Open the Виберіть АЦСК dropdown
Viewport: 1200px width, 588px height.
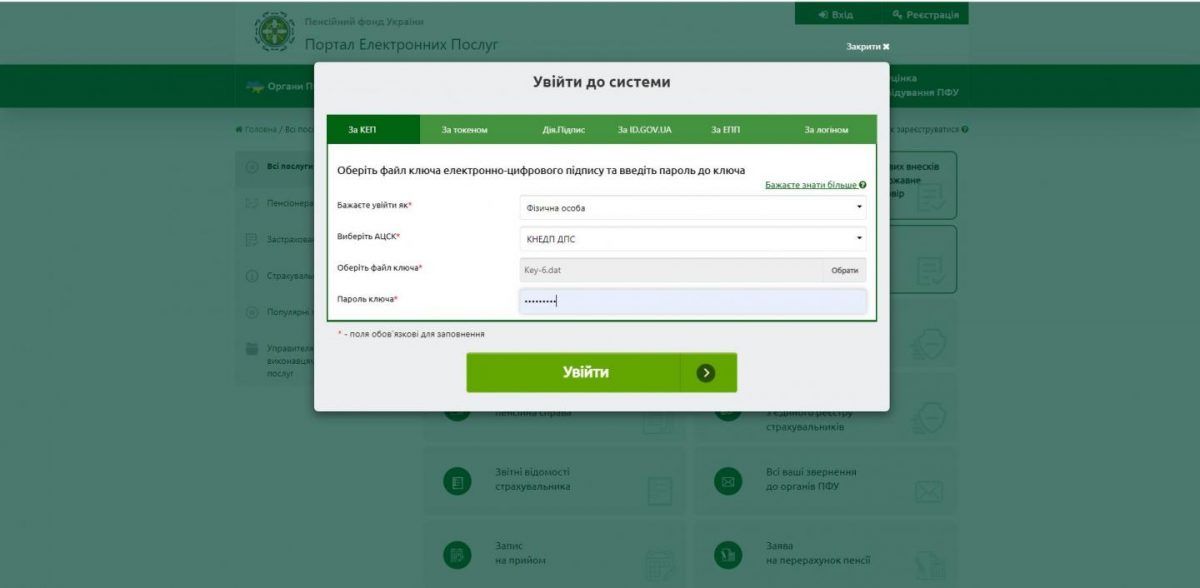coord(691,238)
